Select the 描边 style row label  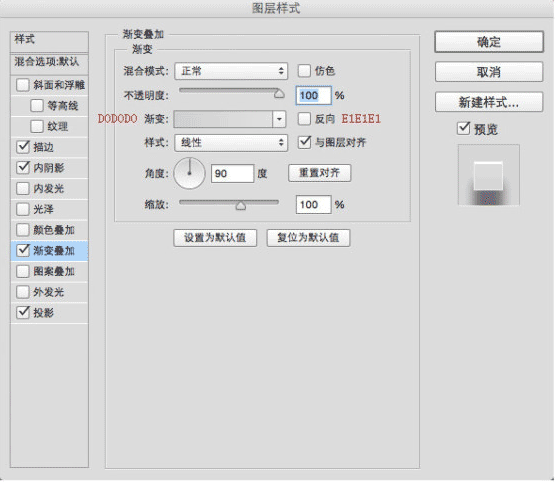(x=43, y=147)
